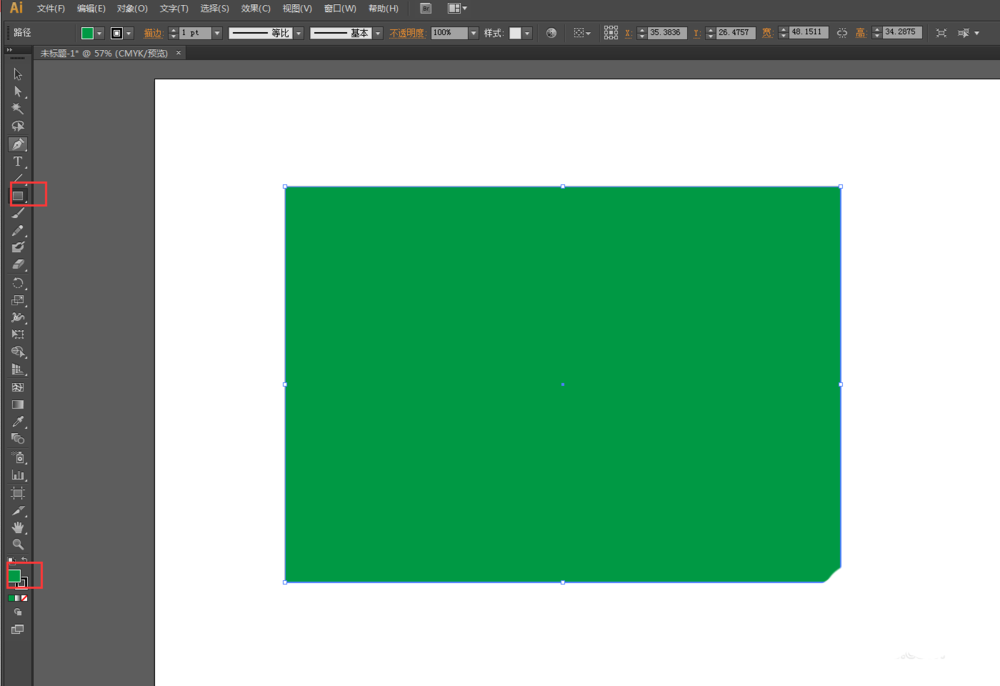This screenshot has width=1000, height=686.
Task: Open the arrange documents layout dropdown
Action: coord(457,8)
